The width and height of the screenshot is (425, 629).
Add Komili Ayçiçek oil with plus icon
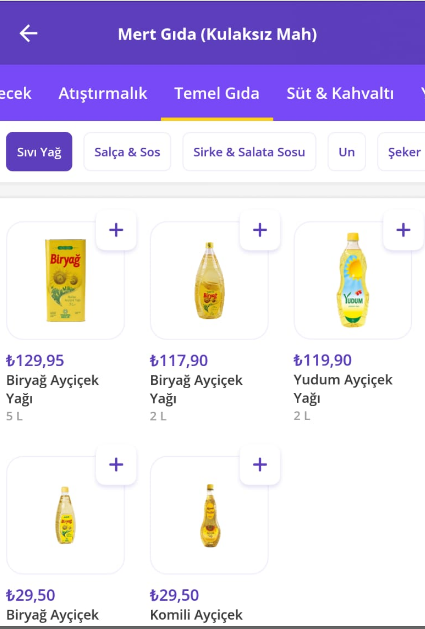pyautogui.click(x=260, y=465)
